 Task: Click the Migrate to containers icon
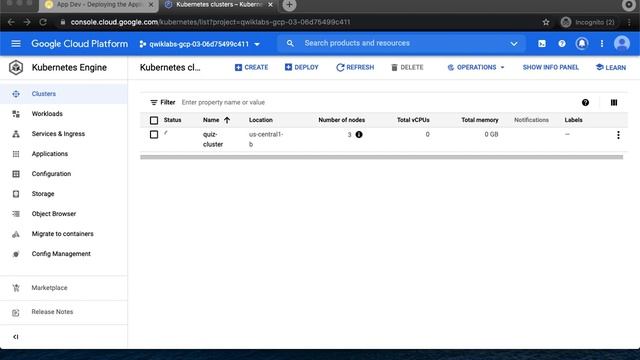point(16,234)
